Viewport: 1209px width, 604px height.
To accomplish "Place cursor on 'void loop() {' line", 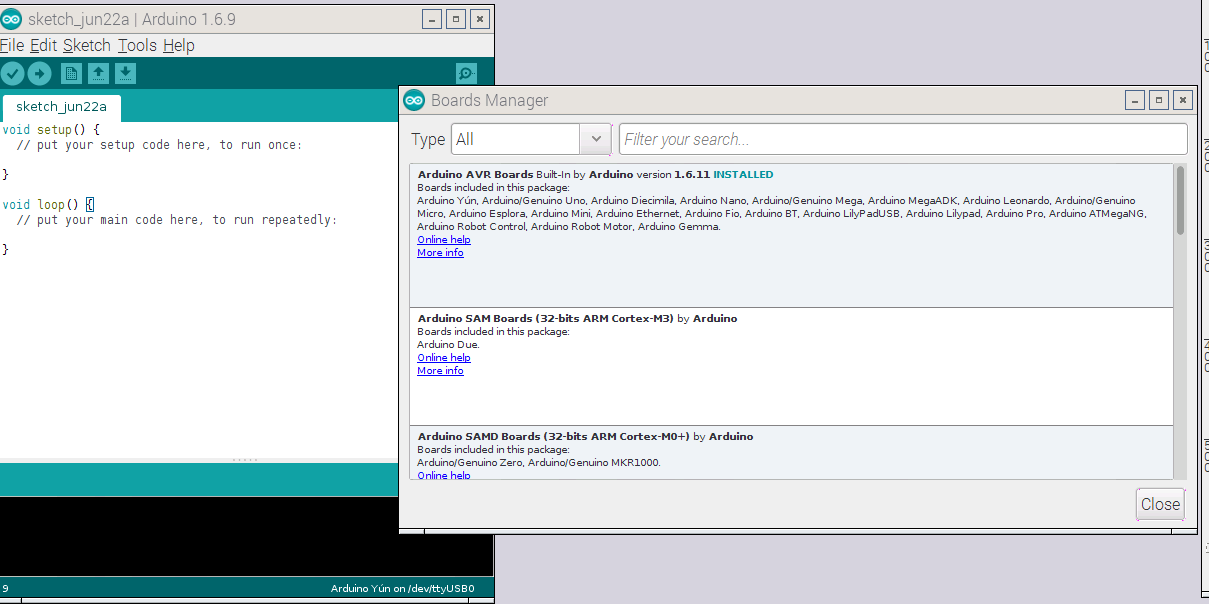I will tap(48, 205).
